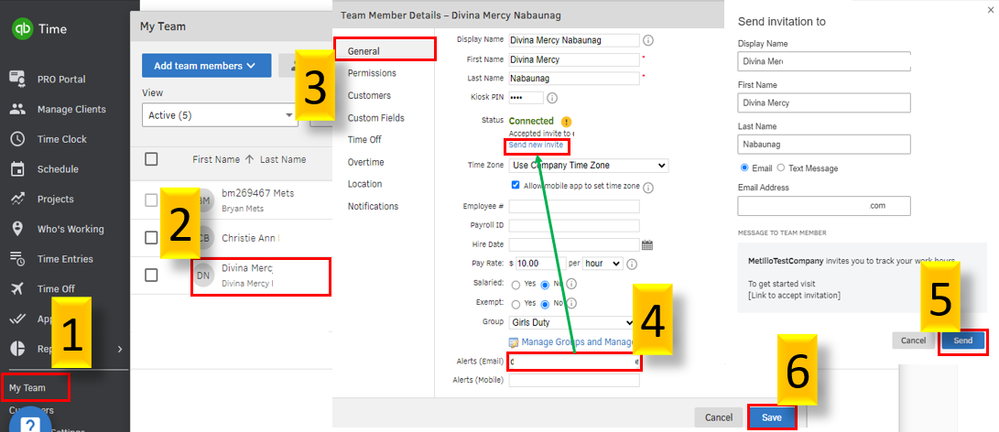
Task: Click the Alerts (Email) field
Action: [574, 362]
